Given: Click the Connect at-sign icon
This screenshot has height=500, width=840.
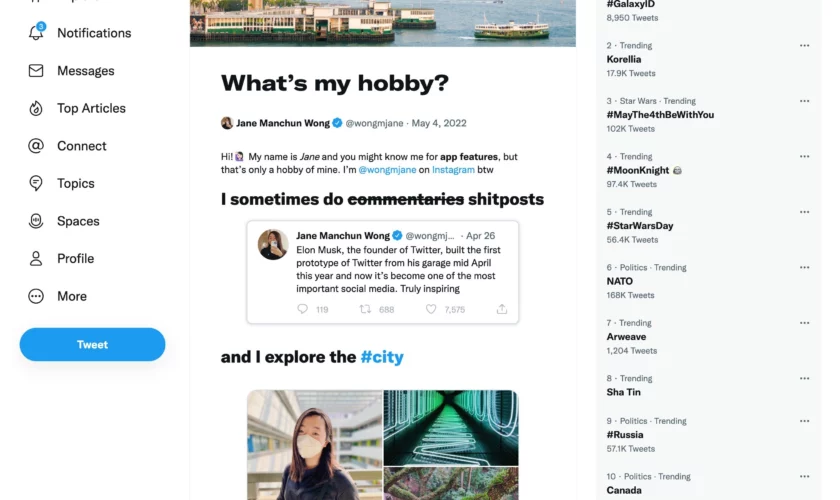Looking at the screenshot, I should pos(36,146).
